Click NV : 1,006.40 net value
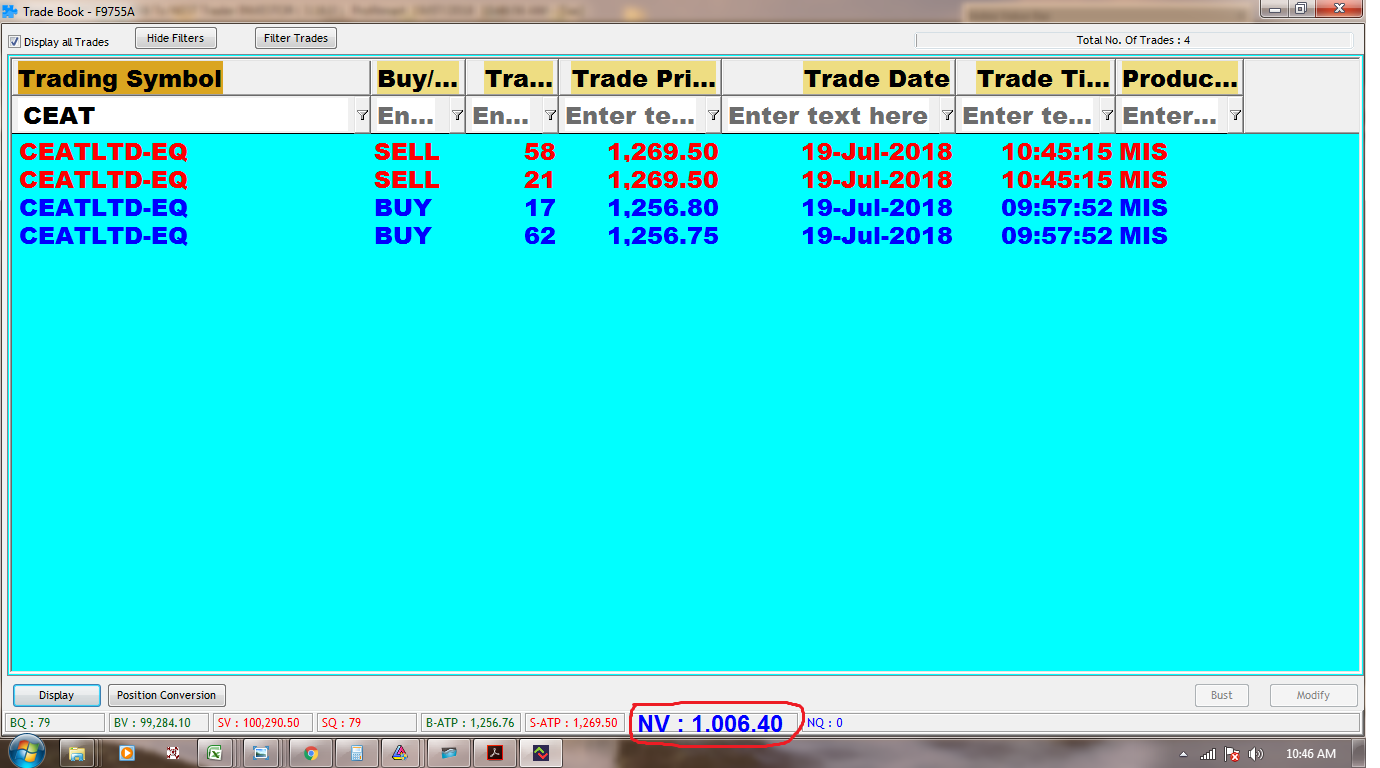Image resolution: width=1380 pixels, height=768 pixels. click(710, 724)
